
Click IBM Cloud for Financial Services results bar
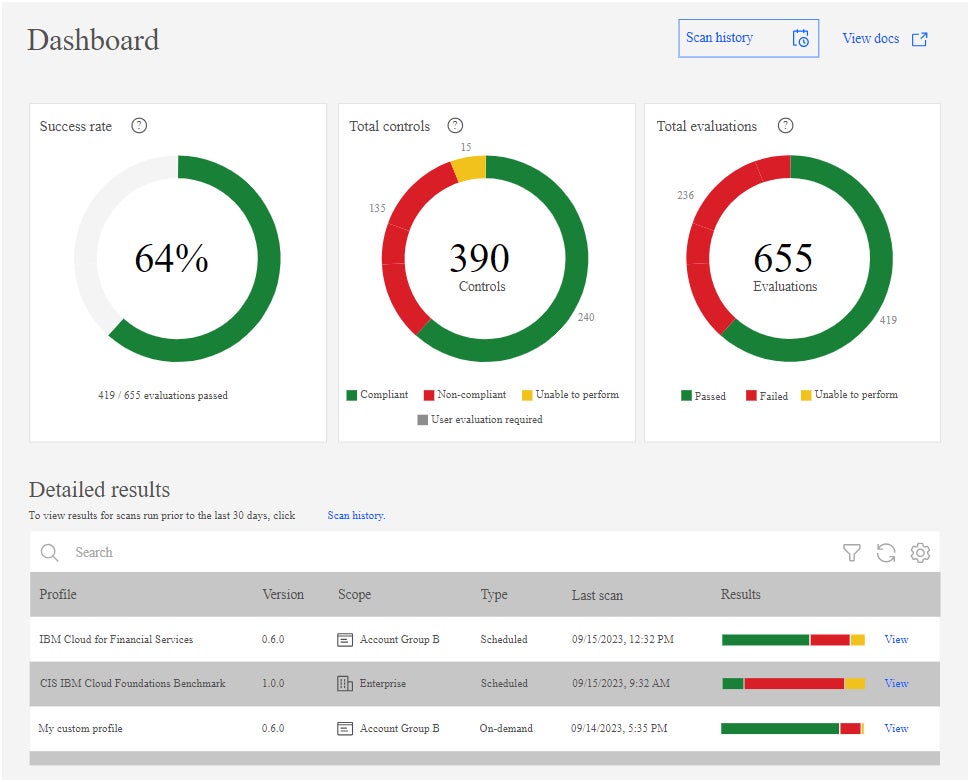click(x=793, y=639)
